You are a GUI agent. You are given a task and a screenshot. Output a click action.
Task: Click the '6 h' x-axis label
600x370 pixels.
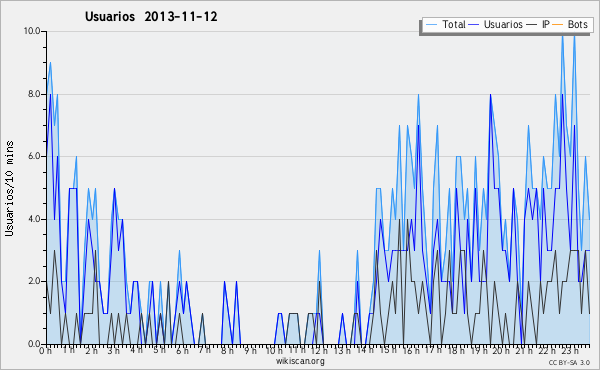pos(182,350)
